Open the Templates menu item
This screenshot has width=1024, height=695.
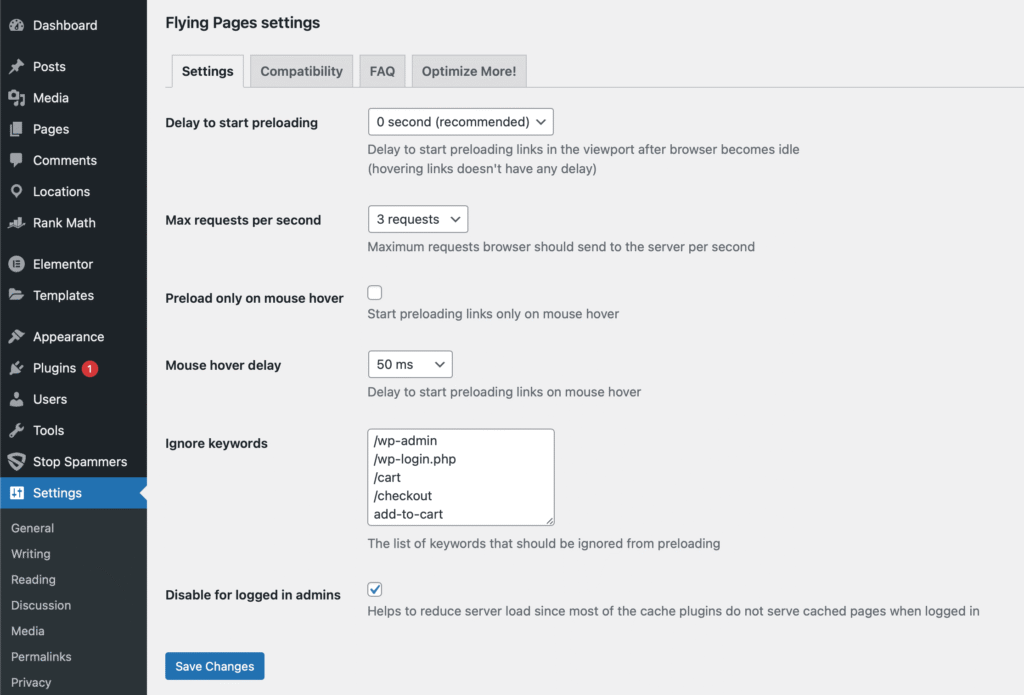pyautogui.click(x=73, y=295)
